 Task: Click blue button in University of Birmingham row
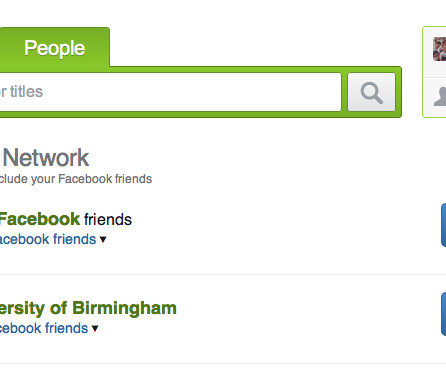pos(443,314)
